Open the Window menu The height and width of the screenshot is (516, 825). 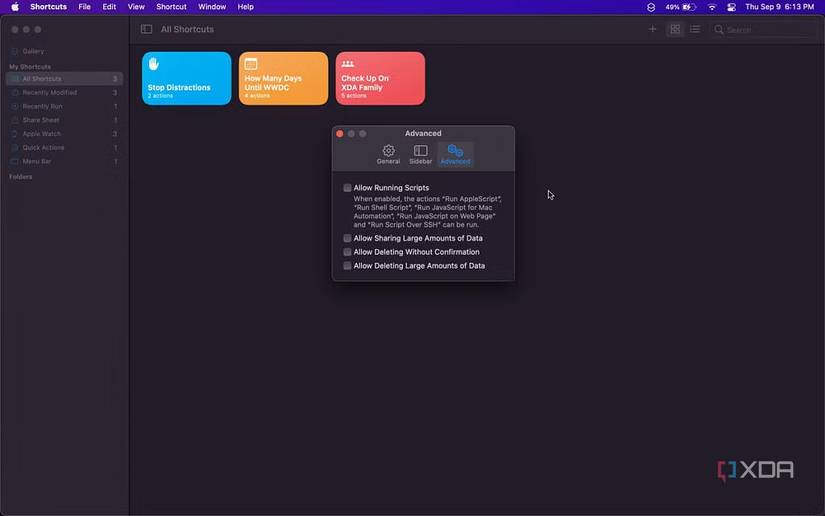(x=212, y=7)
